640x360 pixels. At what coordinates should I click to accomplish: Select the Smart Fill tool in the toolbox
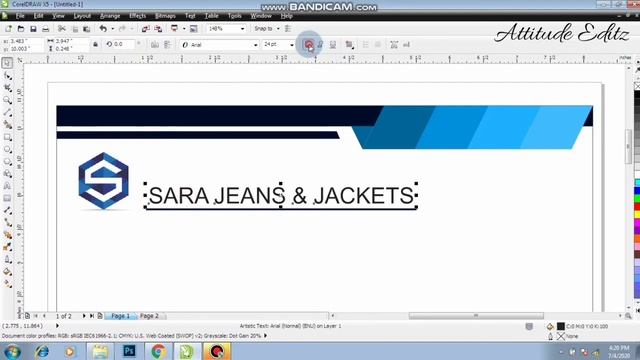(x=7, y=125)
